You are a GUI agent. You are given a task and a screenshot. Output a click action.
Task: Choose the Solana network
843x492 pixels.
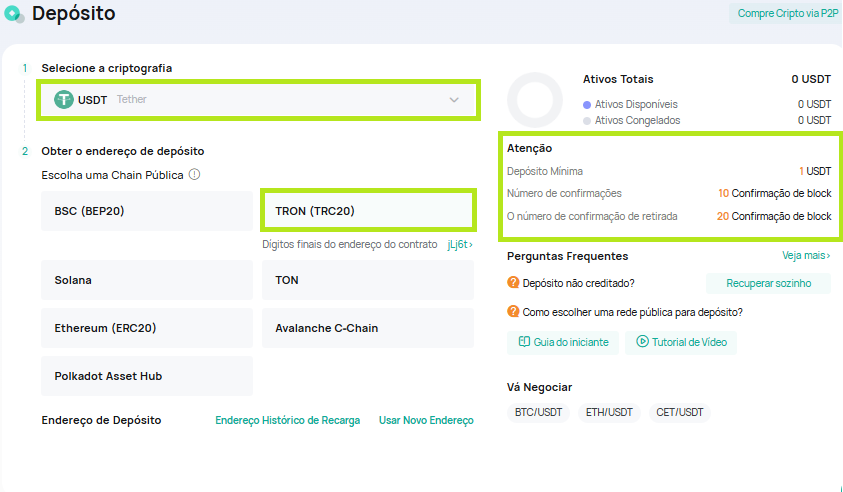tap(147, 280)
